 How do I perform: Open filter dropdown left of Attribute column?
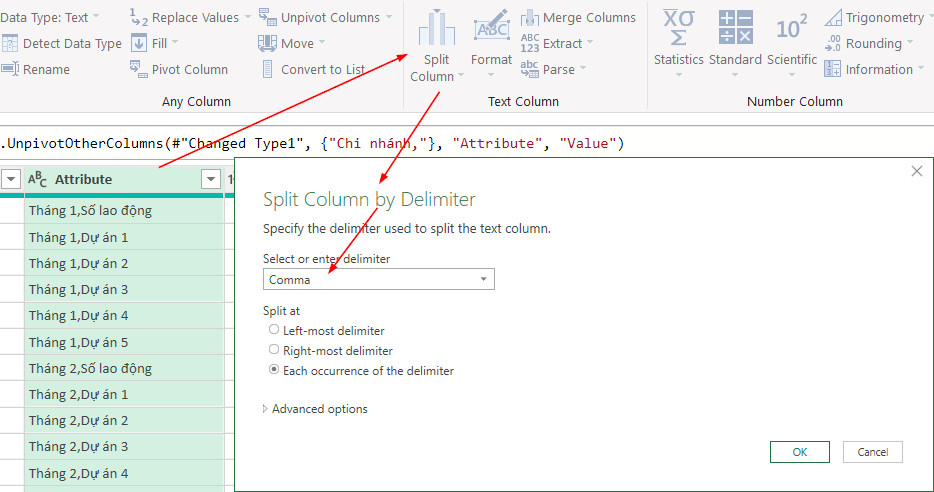[11, 179]
